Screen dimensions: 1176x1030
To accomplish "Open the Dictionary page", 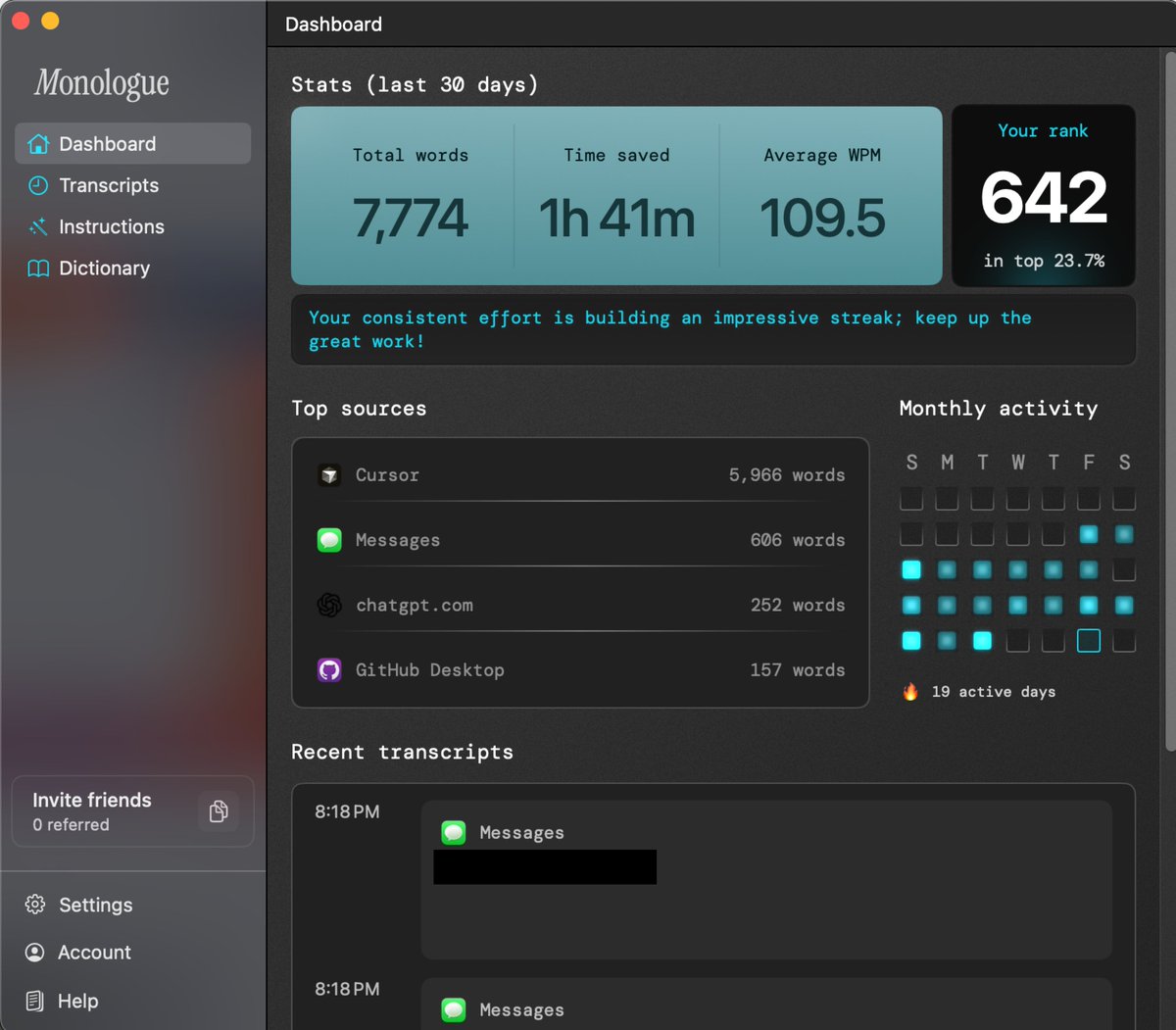I will (133, 268).
